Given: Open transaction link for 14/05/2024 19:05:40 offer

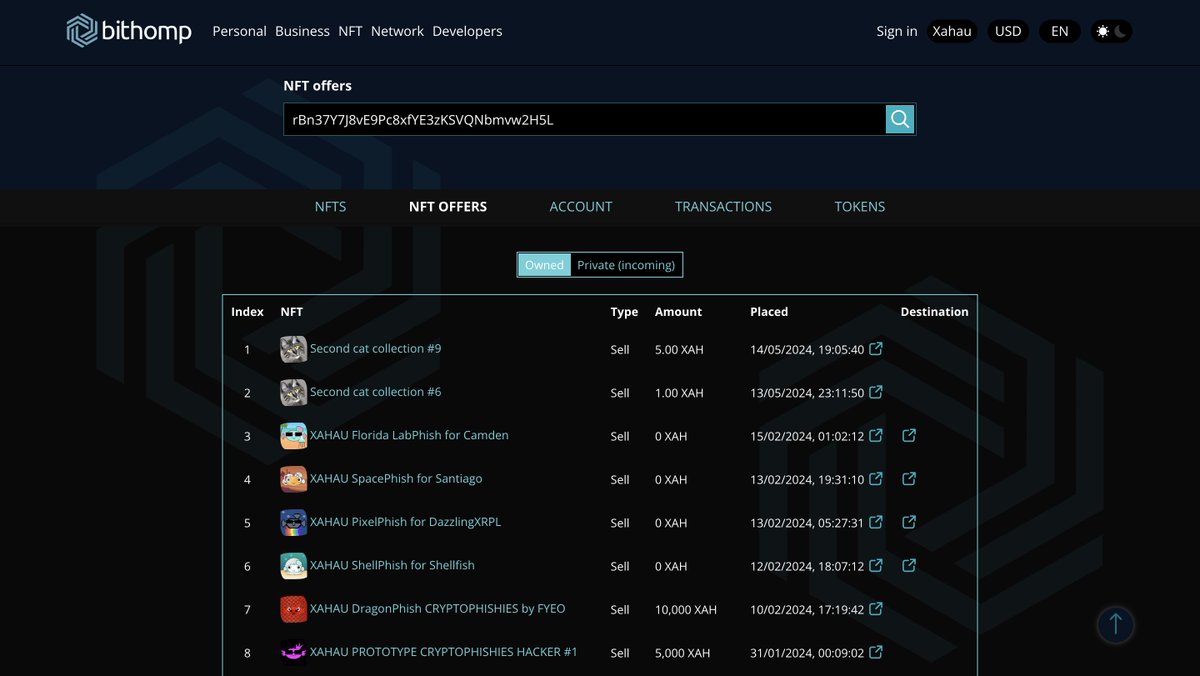Looking at the screenshot, I should 876,349.
